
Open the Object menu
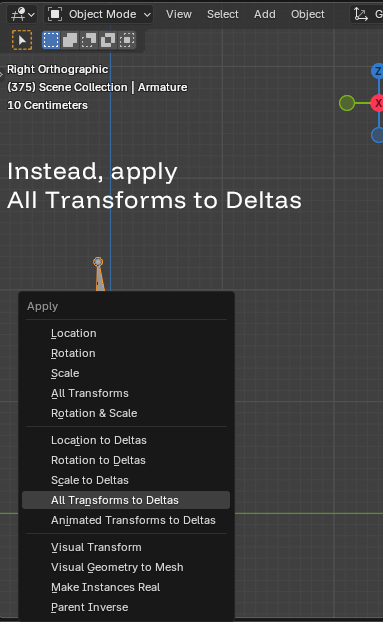pyautogui.click(x=308, y=14)
